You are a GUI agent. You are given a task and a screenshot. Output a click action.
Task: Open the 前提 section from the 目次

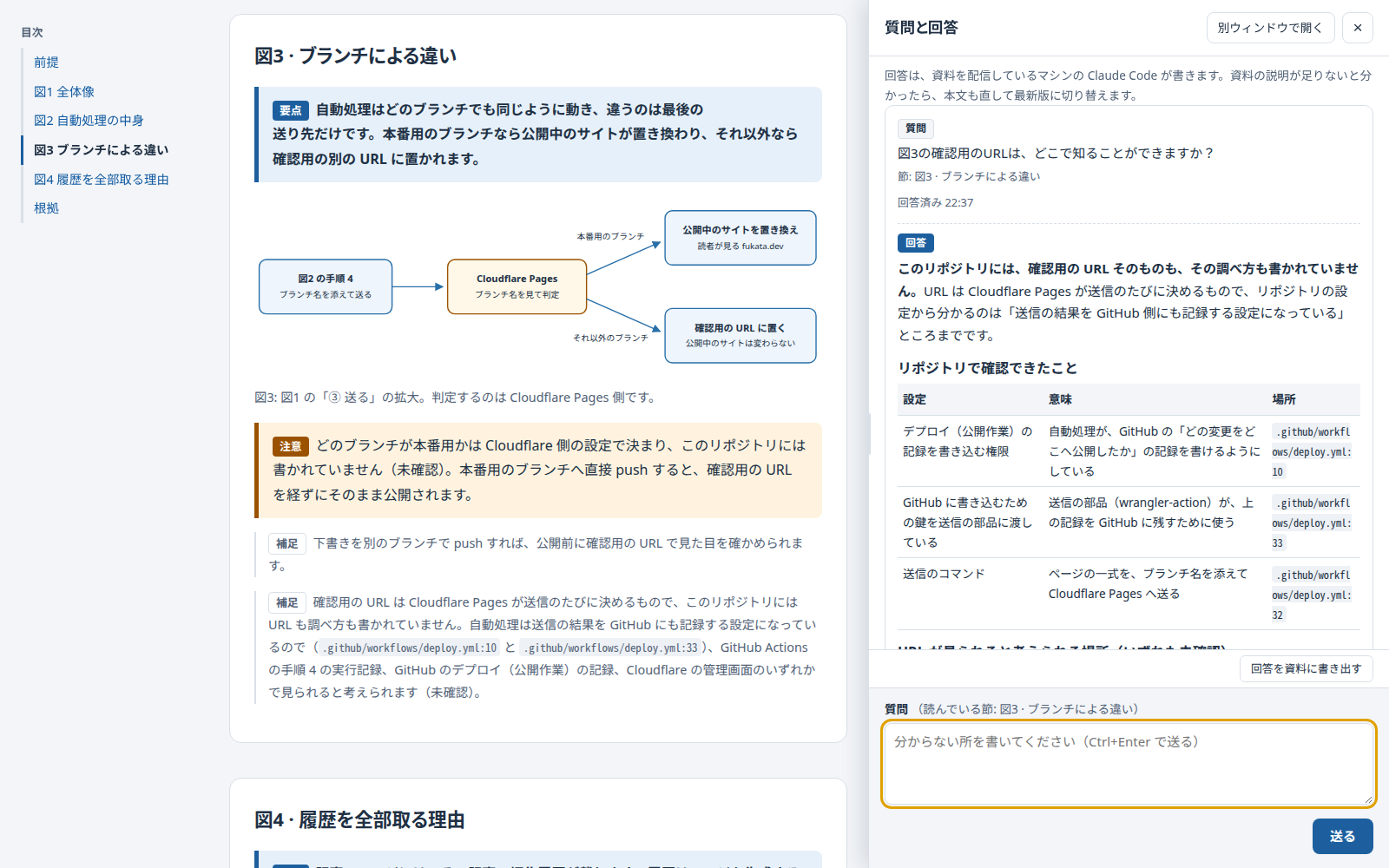tap(47, 62)
